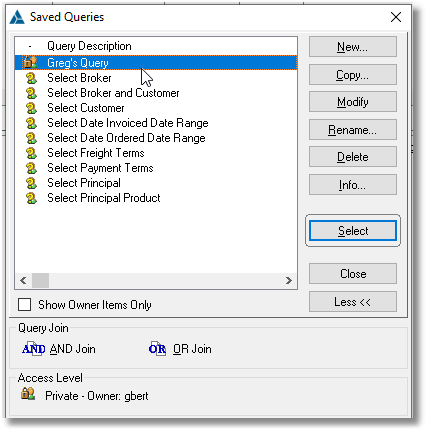Open the Rename... dialog
Screen dimensions: 427x432
tap(353, 130)
